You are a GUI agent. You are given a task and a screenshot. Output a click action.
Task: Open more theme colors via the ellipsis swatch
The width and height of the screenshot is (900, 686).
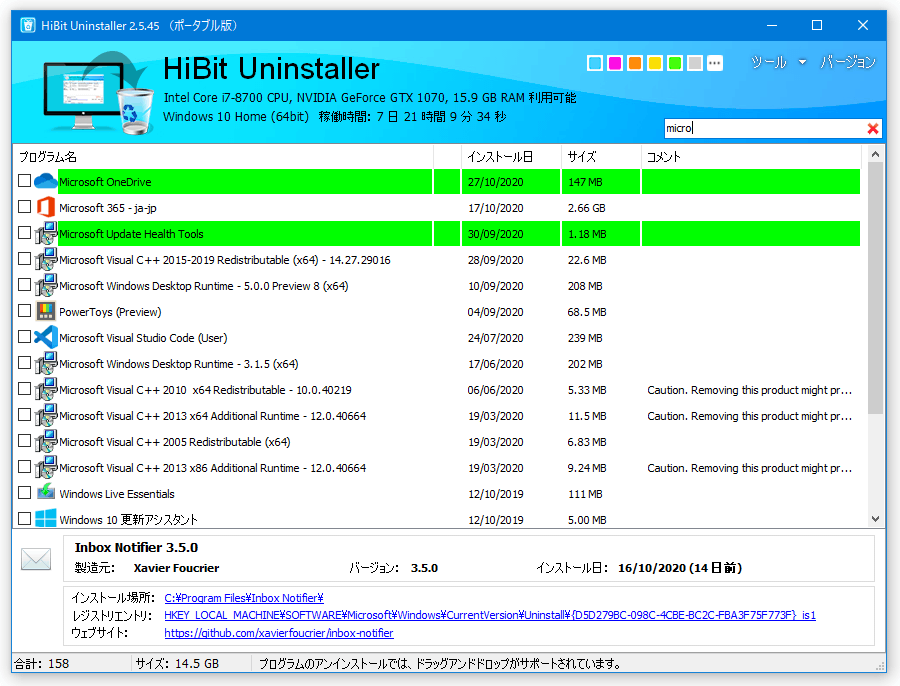tap(715, 63)
